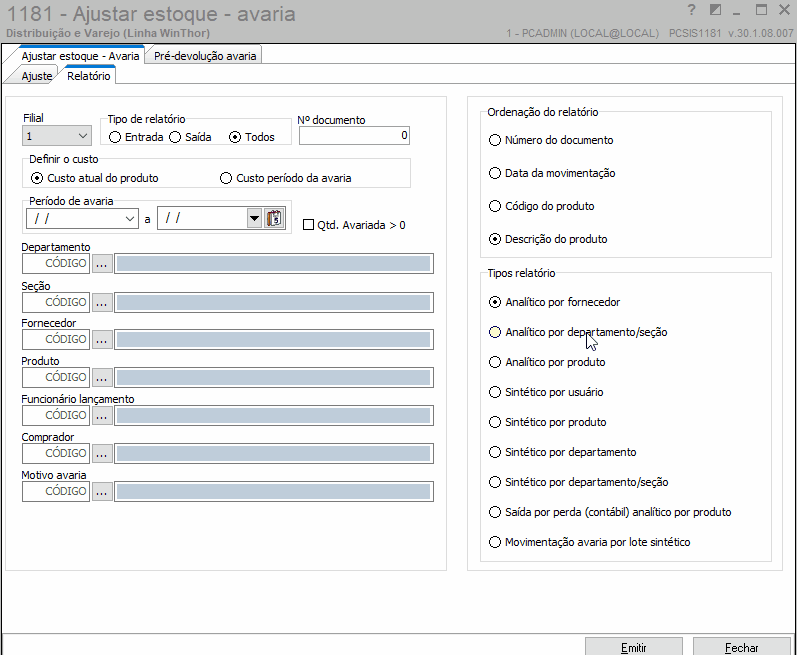Open Comprador lookup ellipsis button
This screenshot has height=655, width=797.
click(102, 453)
